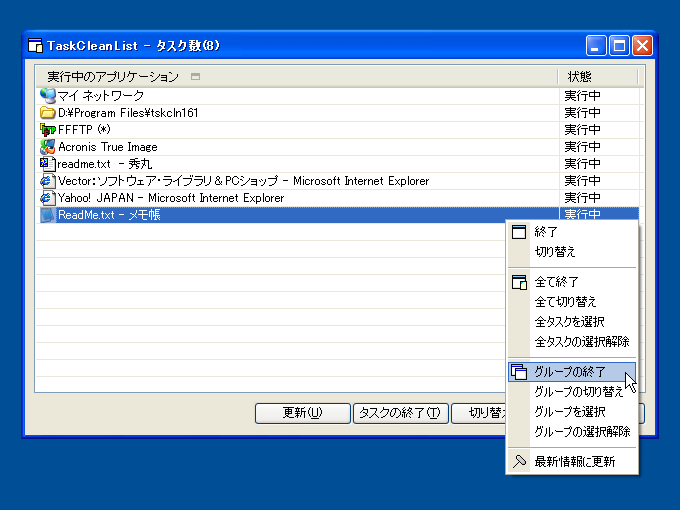
Task: Click the refresh icon beside 最新情報に更新
Action: pos(519,461)
